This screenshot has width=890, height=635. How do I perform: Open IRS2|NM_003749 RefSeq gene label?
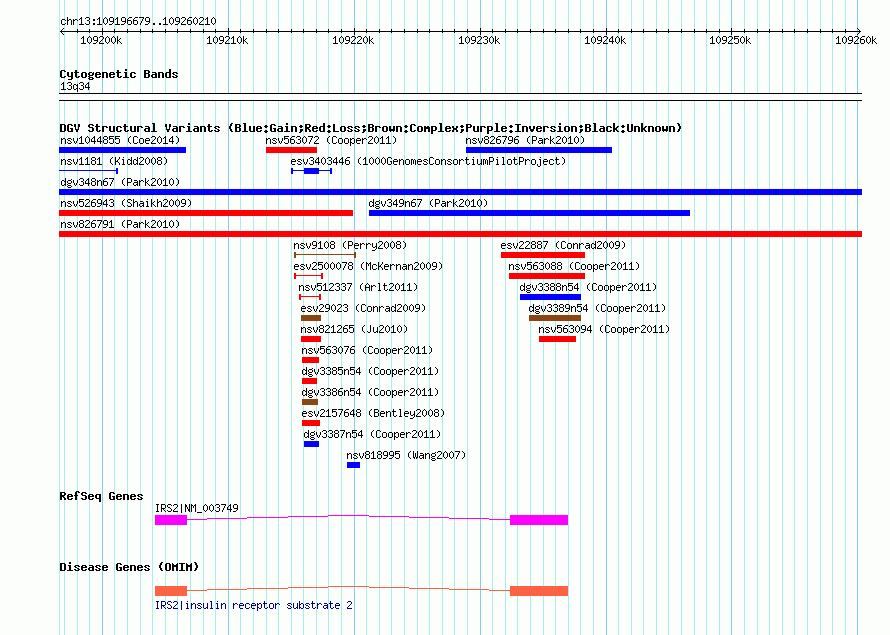[x=197, y=508]
